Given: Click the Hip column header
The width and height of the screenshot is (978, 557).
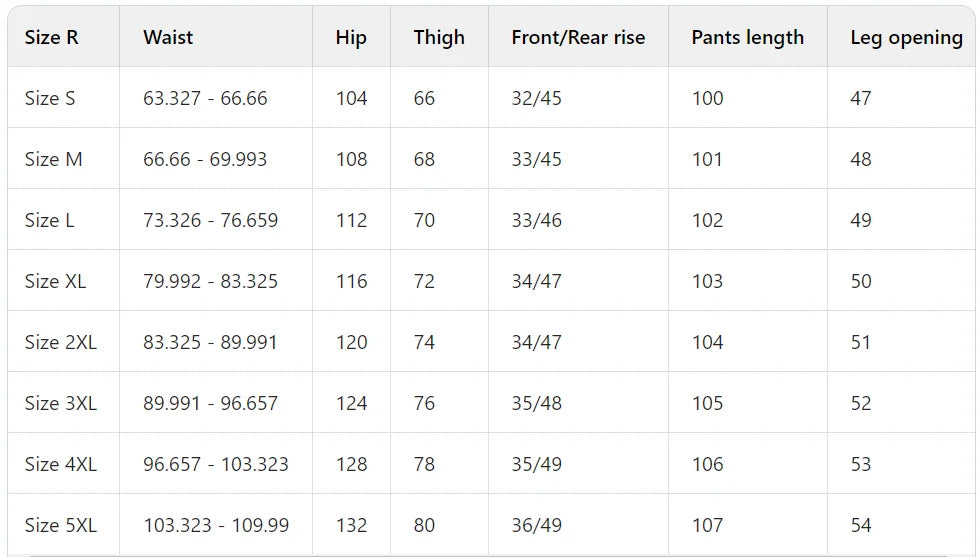Looking at the screenshot, I should 351,38.
